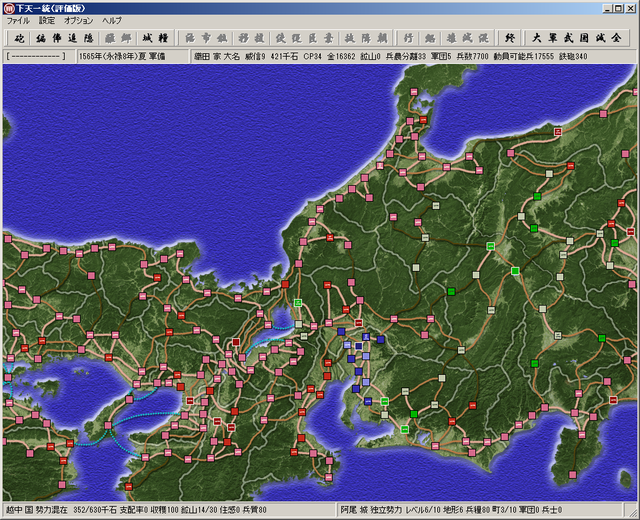Click the application icon in the title bar

[9, 8]
